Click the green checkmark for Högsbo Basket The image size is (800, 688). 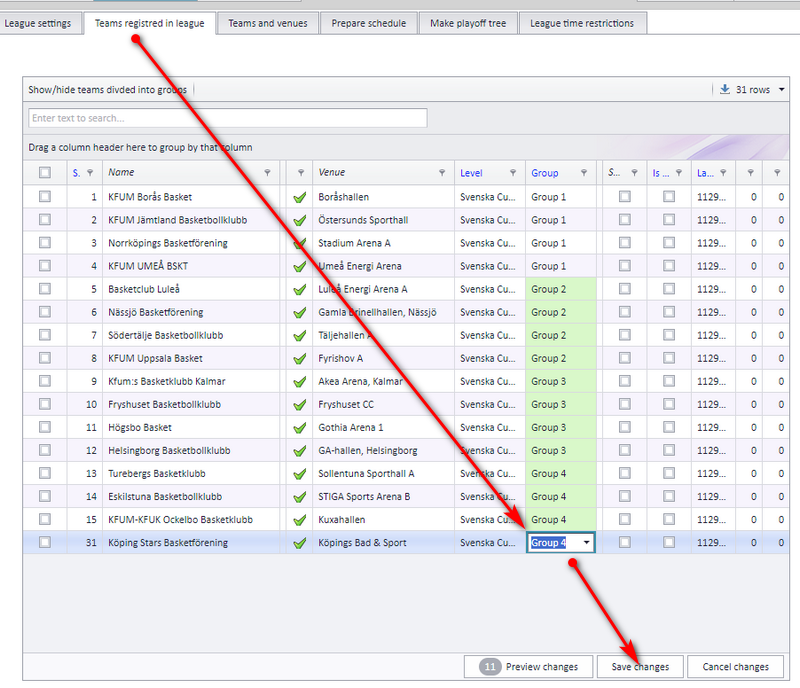point(299,428)
